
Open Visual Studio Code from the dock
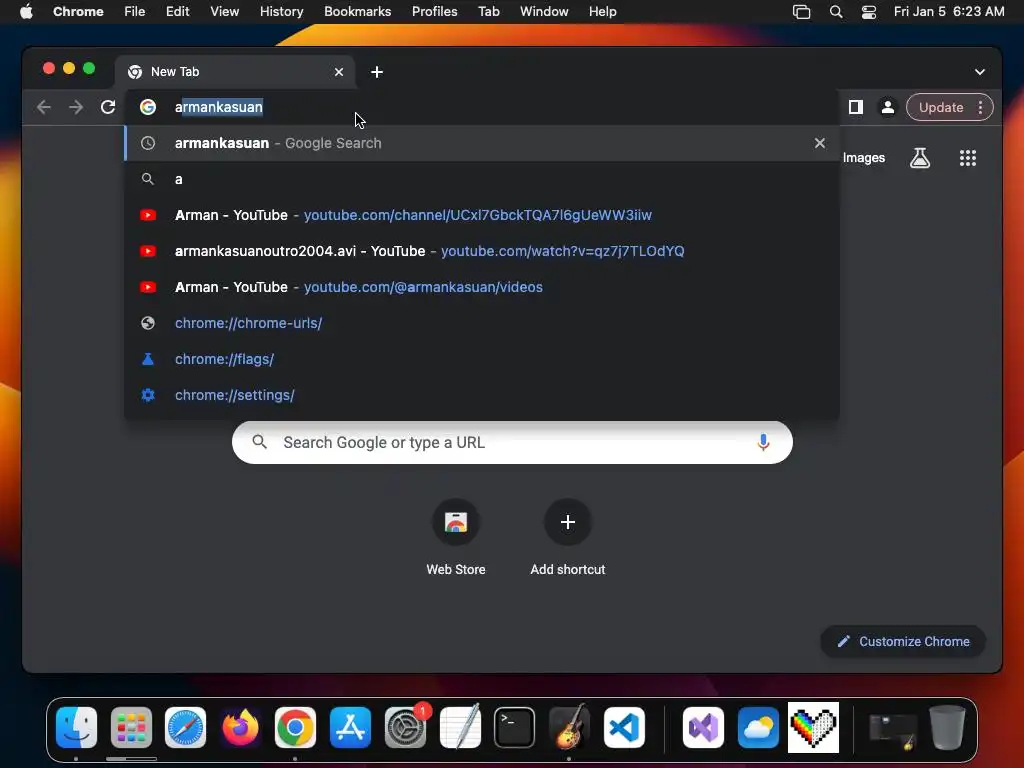coord(624,727)
